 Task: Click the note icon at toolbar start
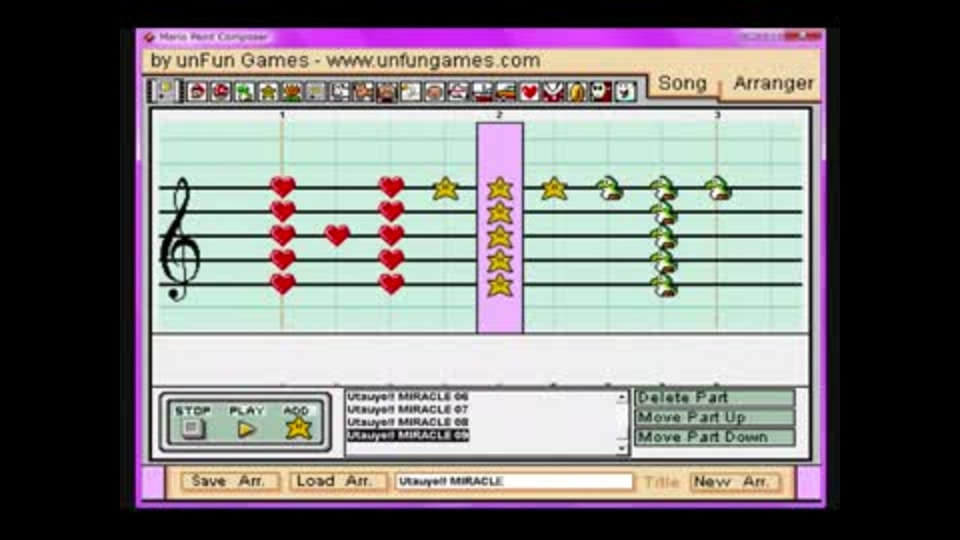click(165, 91)
